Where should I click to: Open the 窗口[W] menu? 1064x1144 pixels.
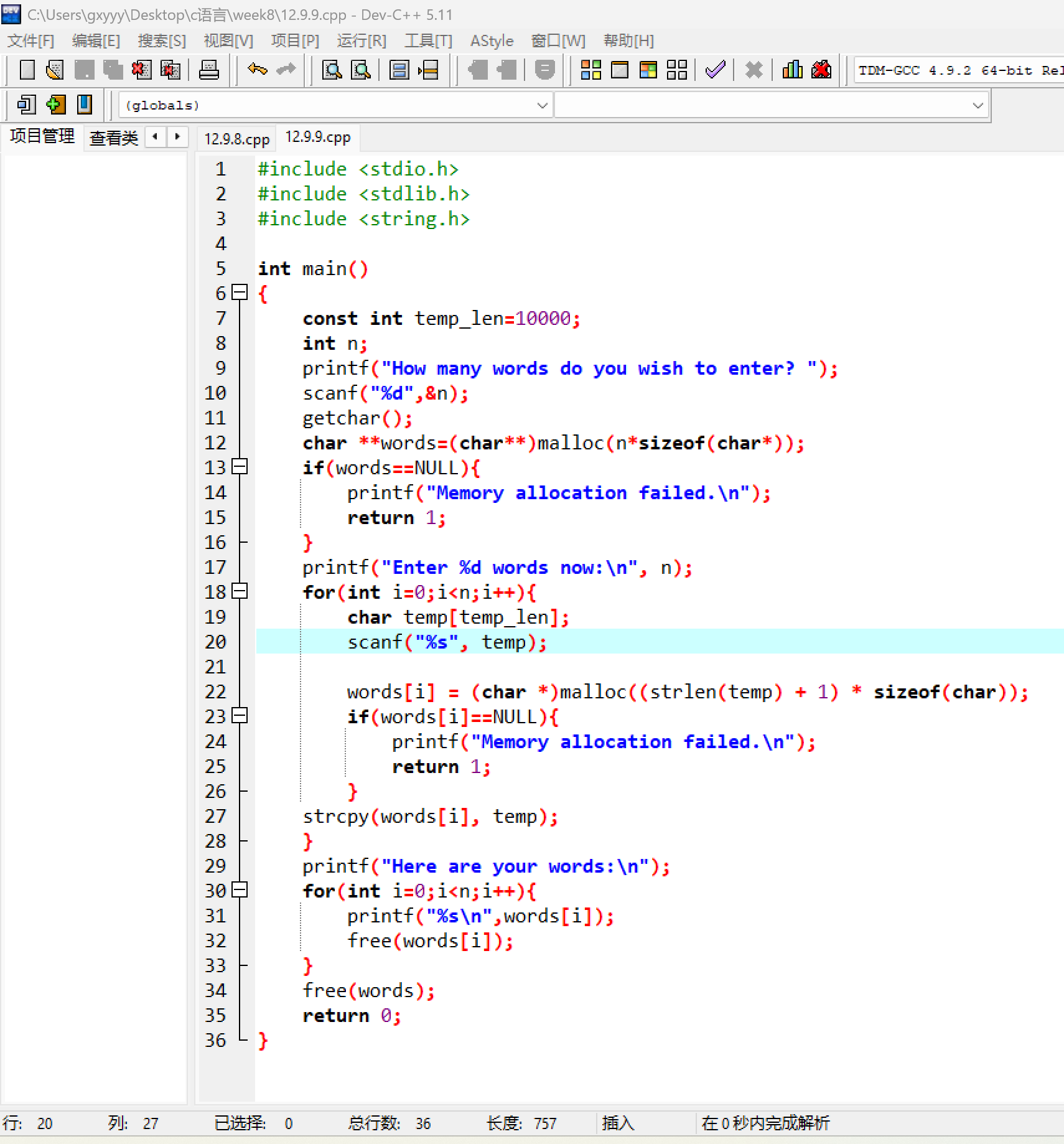tap(558, 41)
